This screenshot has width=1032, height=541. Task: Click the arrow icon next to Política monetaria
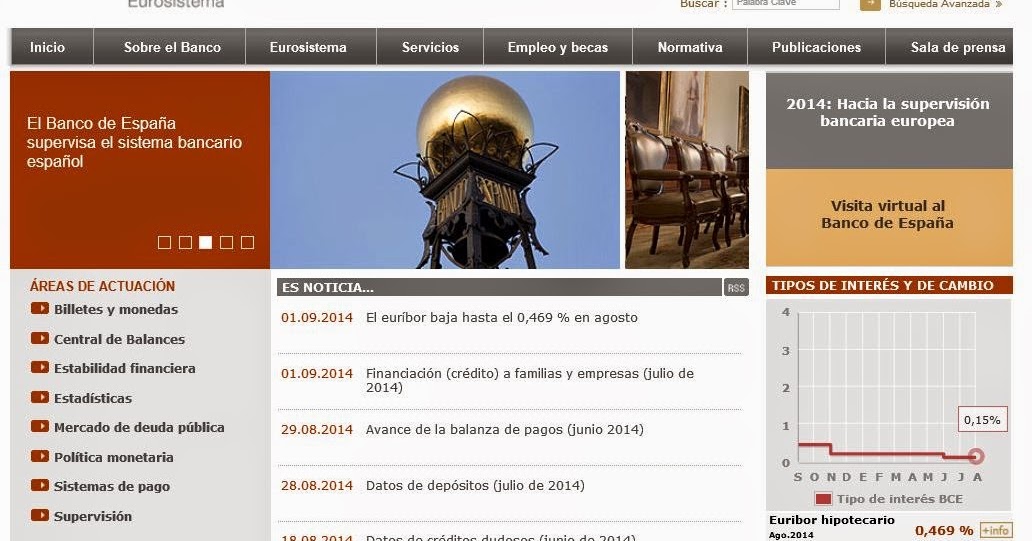click(x=40, y=456)
